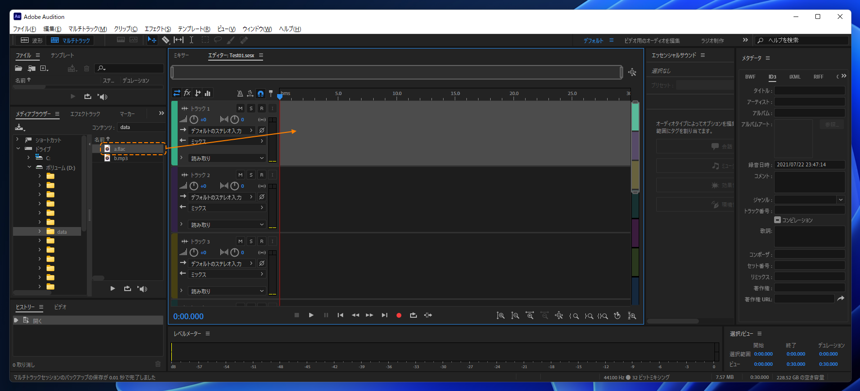Select the Slip tool in the toolbar

[179, 40]
